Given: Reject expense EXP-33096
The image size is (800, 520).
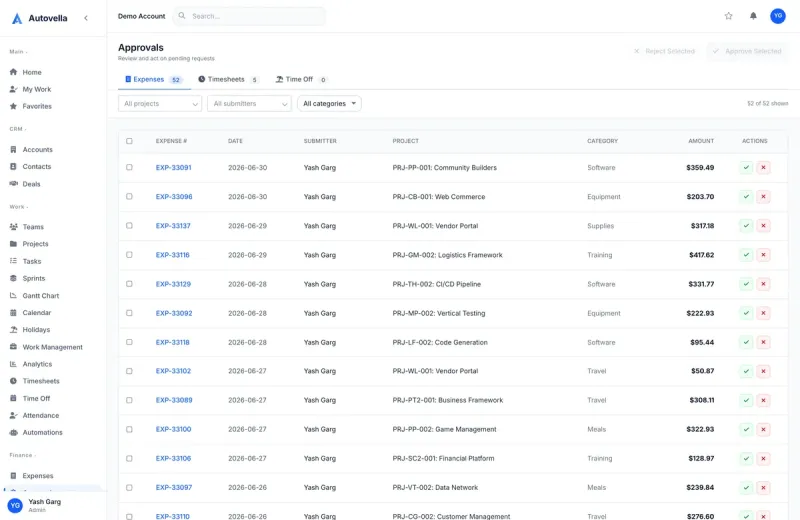Looking at the screenshot, I should (x=763, y=196).
